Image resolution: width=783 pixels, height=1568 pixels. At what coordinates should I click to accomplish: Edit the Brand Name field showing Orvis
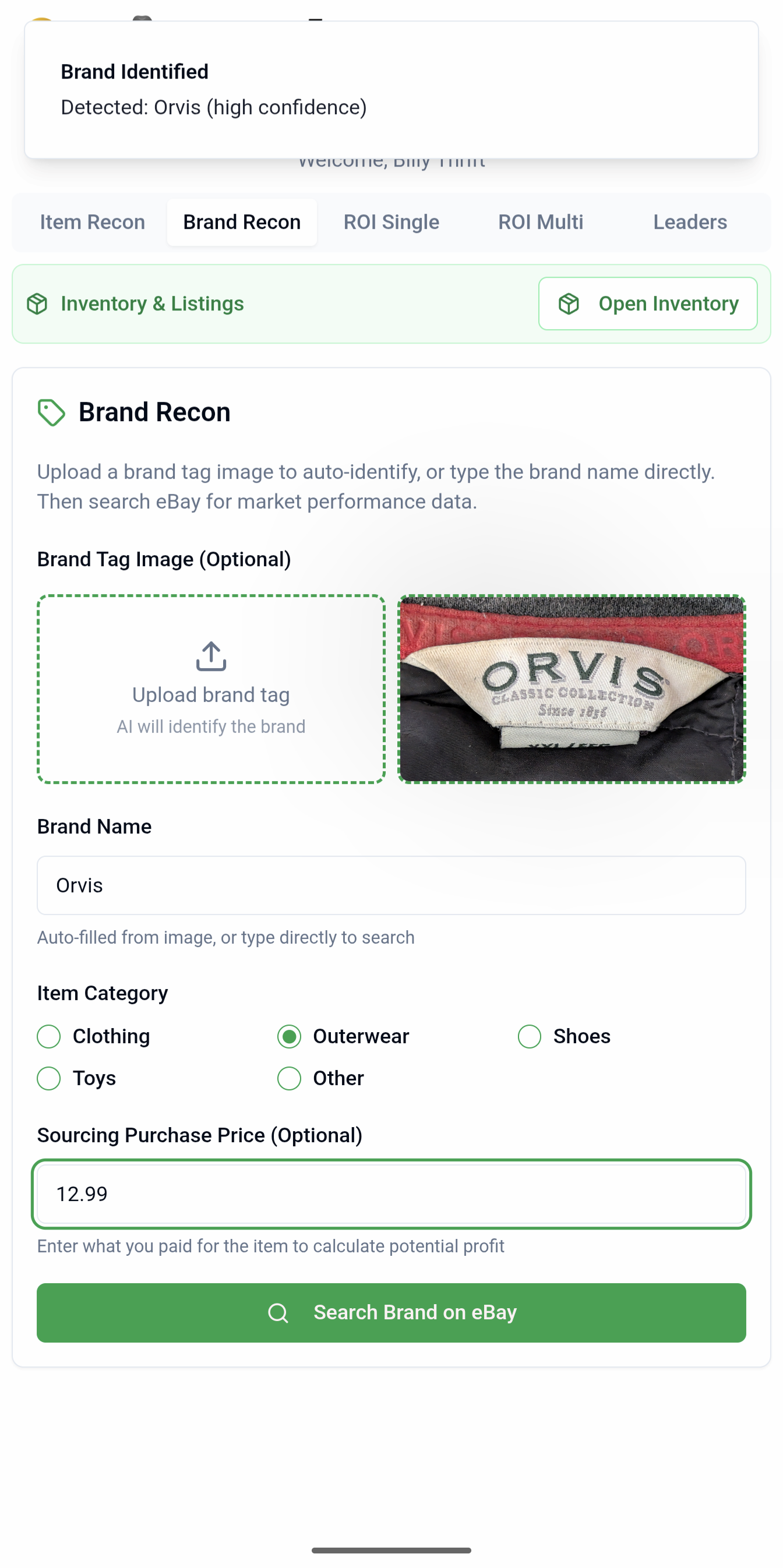(x=391, y=885)
